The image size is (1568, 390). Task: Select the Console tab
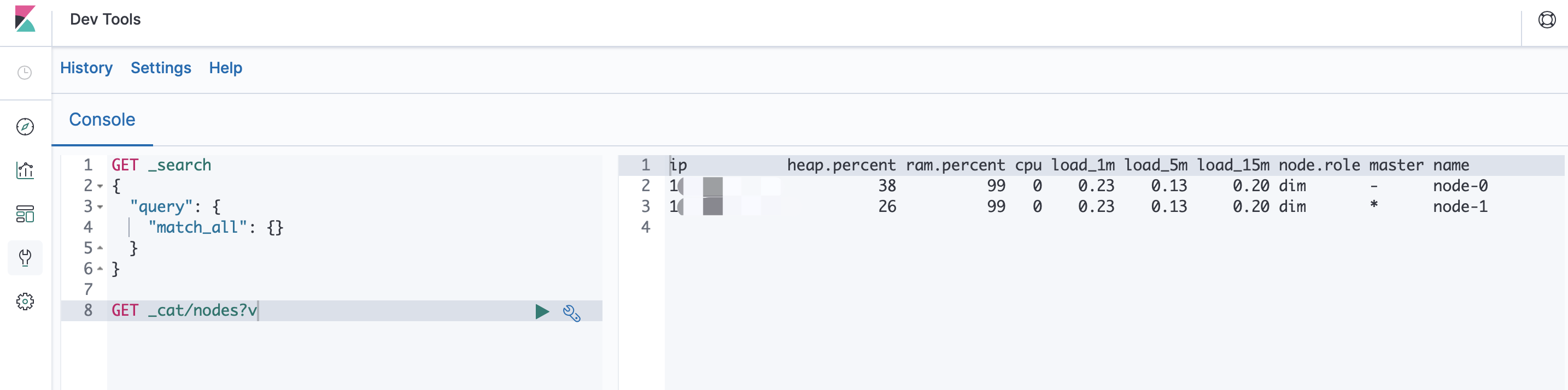102,120
